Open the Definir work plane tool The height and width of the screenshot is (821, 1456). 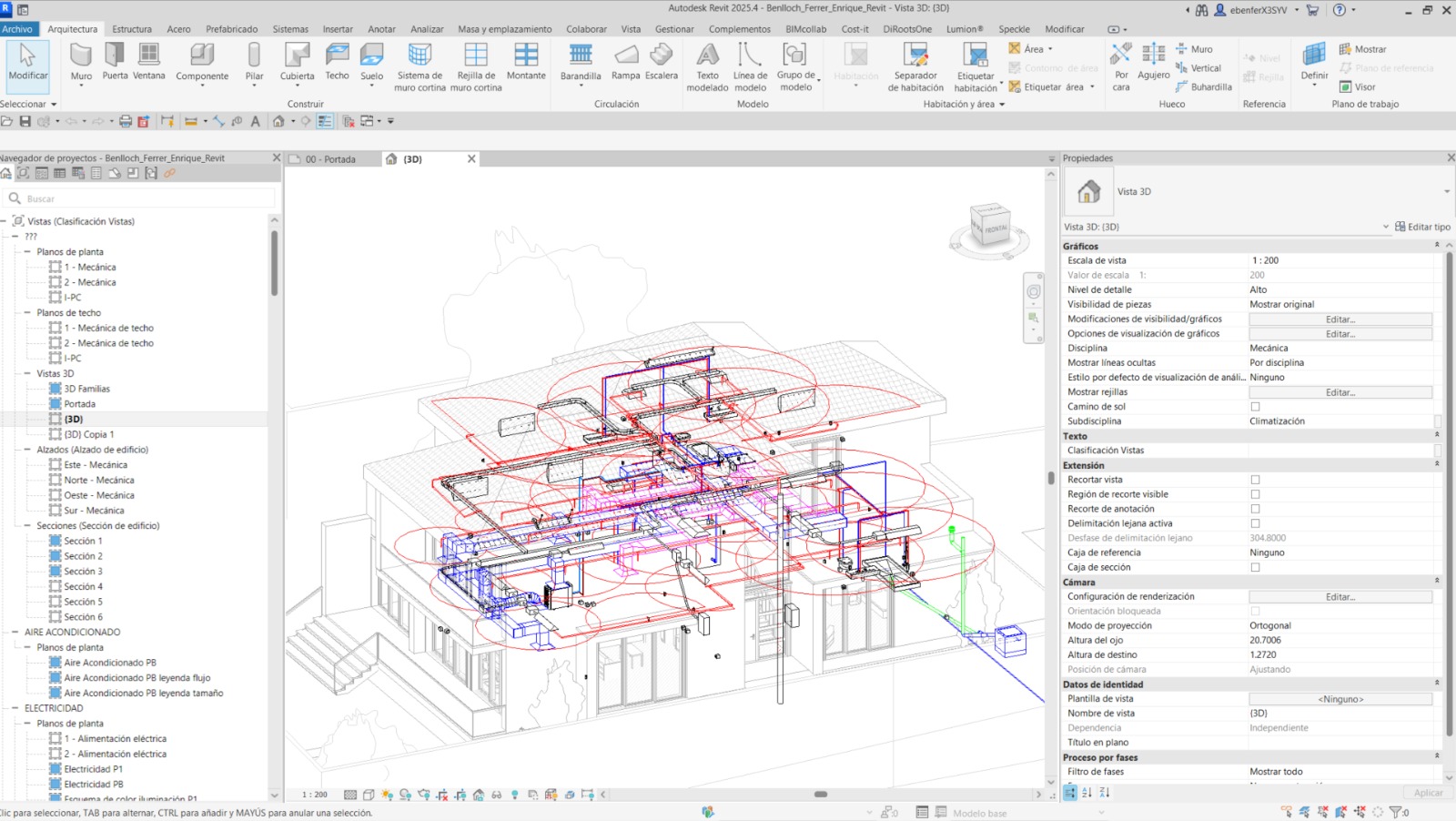[x=1314, y=62]
